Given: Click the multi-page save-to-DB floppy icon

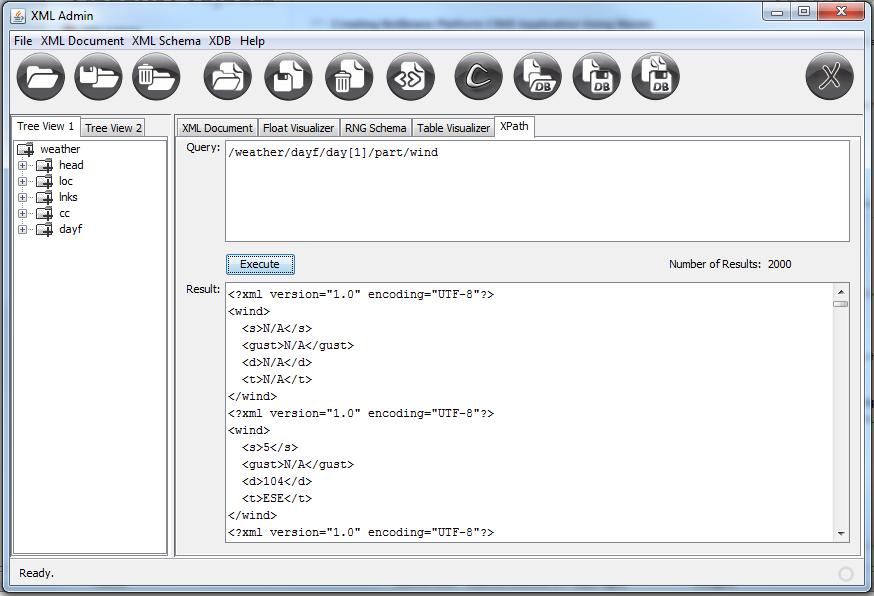Looking at the screenshot, I should [x=656, y=77].
